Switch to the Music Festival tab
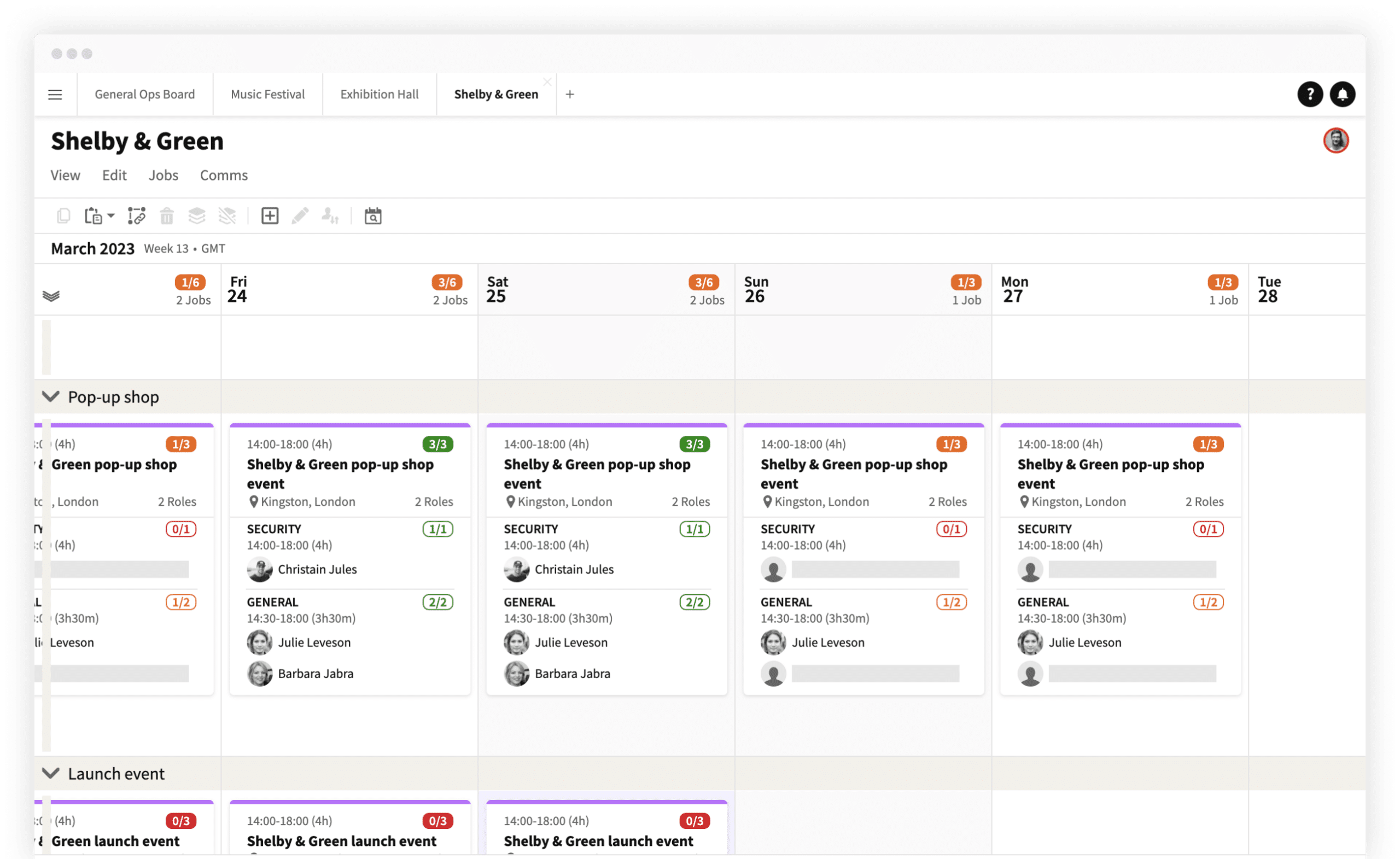The width and height of the screenshot is (1400, 859). (267, 94)
